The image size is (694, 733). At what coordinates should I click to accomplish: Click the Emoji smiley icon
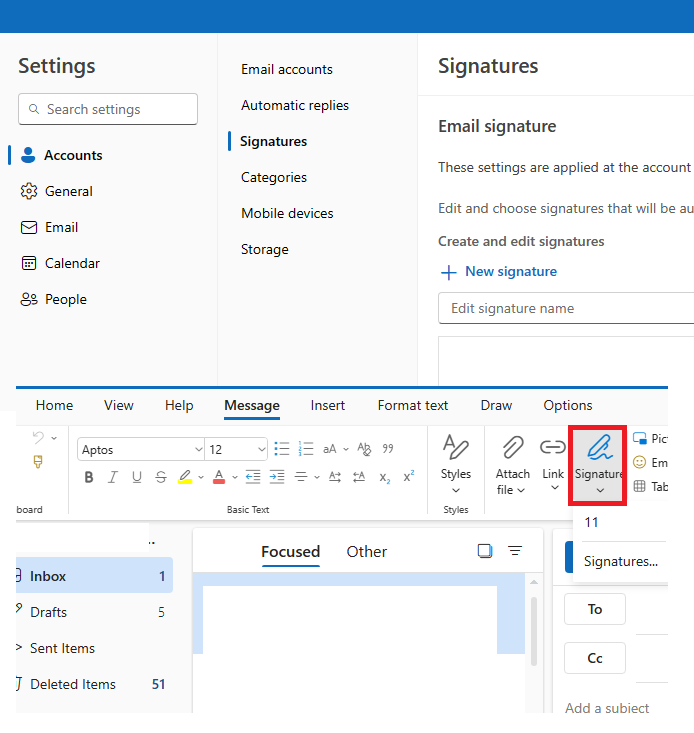639,462
